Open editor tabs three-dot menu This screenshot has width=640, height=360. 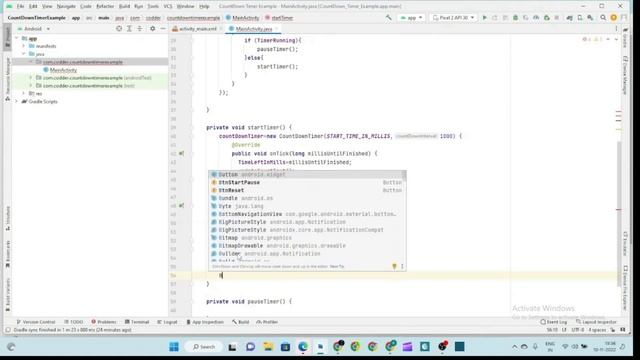pos(616,29)
